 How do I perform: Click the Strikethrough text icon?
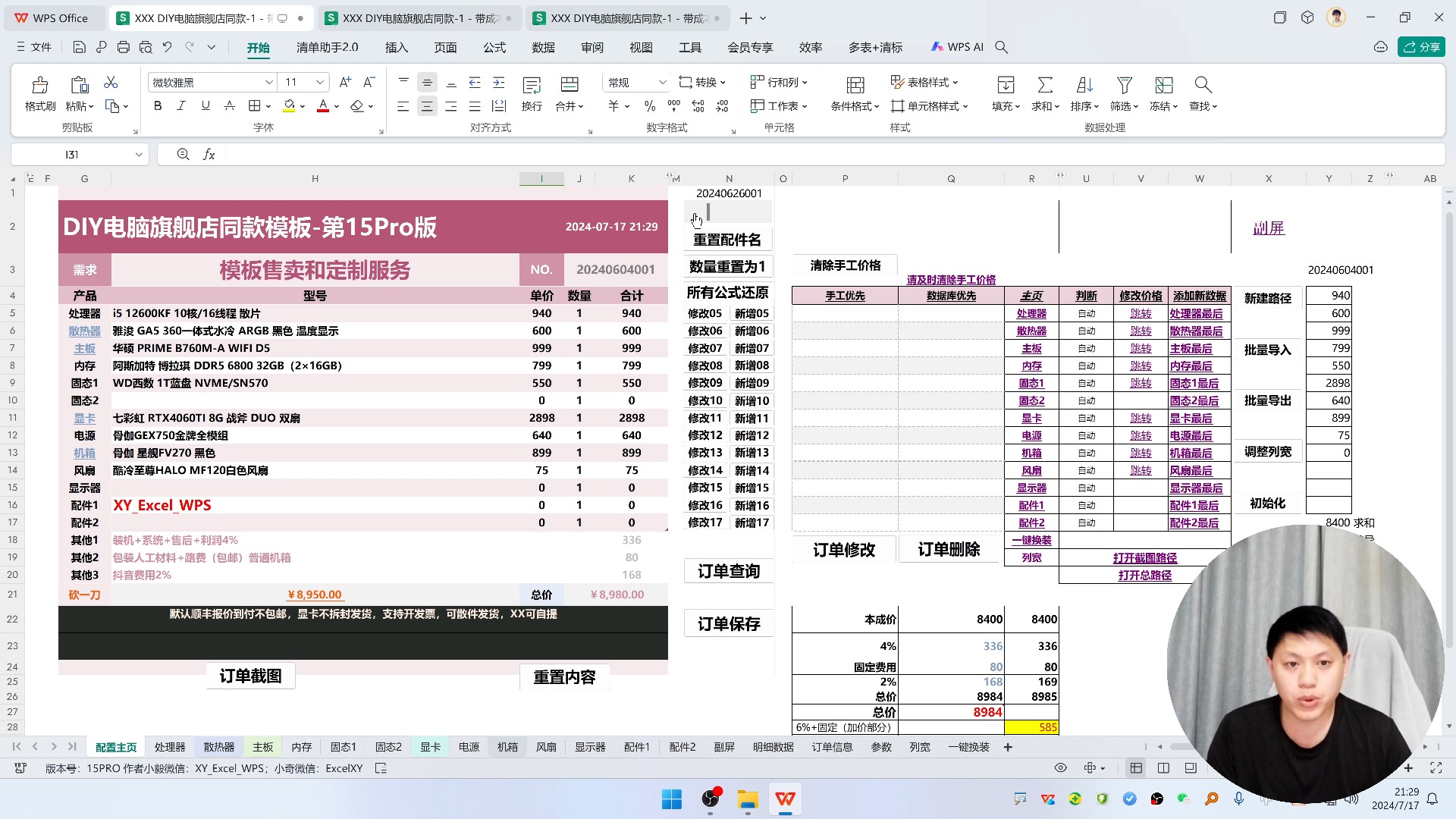(229, 106)
